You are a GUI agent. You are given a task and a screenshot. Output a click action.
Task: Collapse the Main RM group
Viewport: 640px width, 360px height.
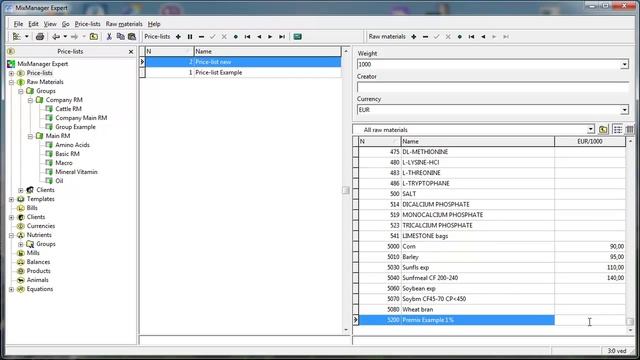click(x=30, y=136)
